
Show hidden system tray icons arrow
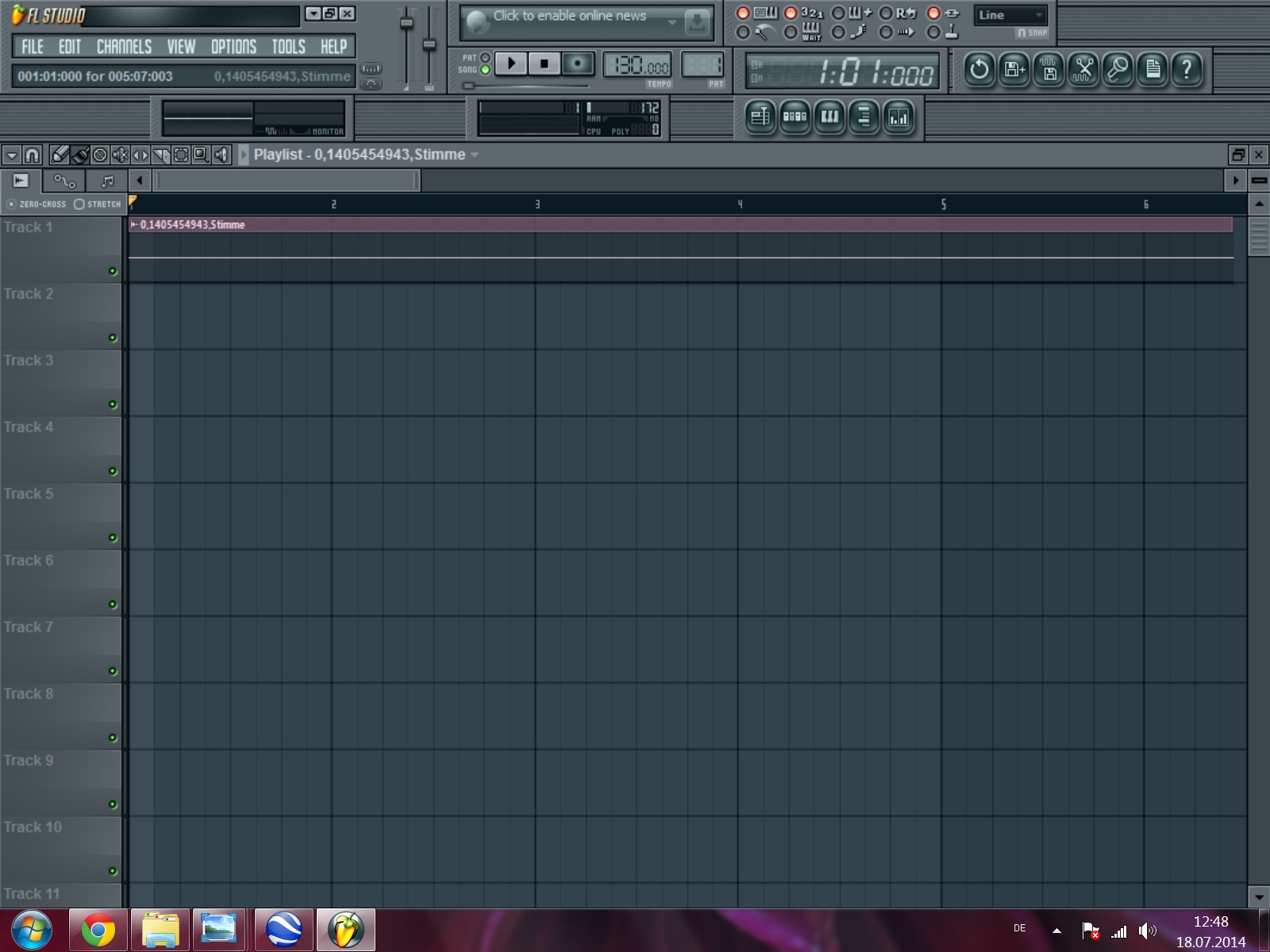1056,930
